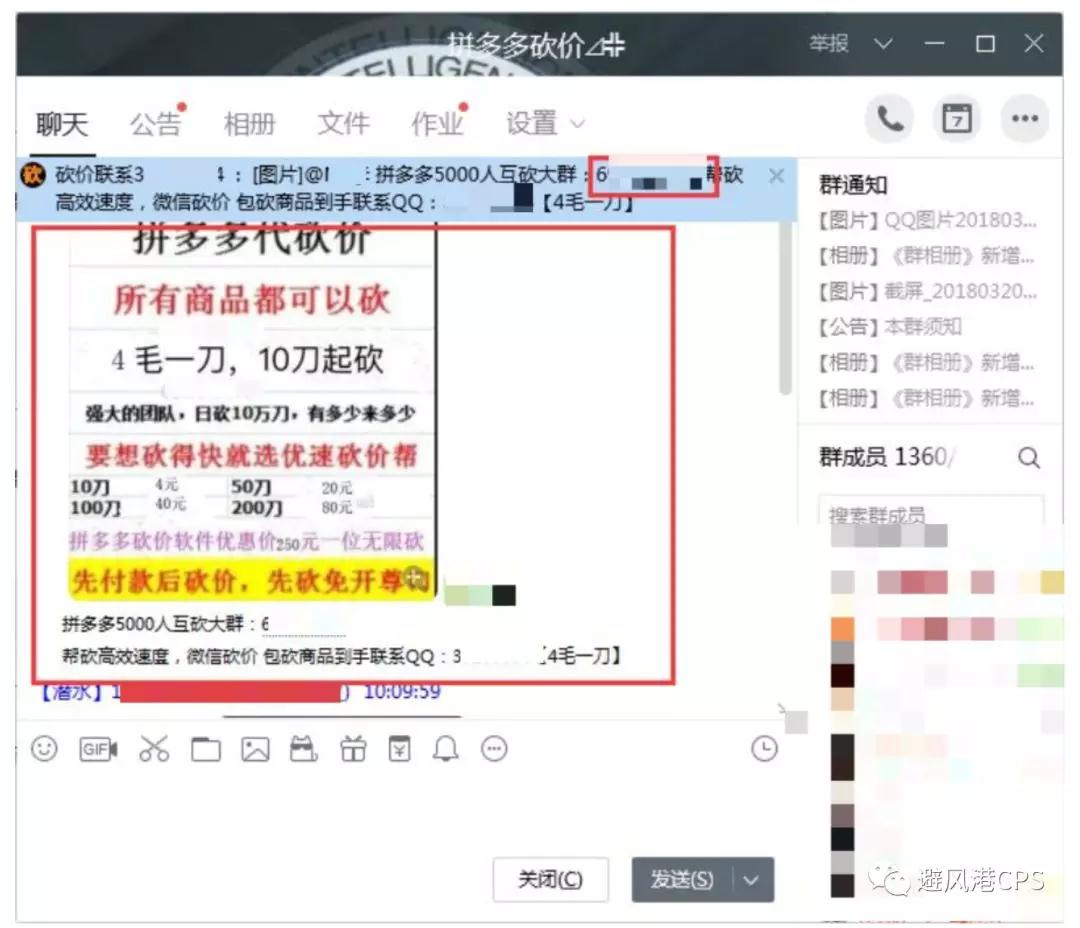The height and width of the screenshot is (928, 1080).
Task: Open notice 【公告】本群须知
Action: click(891, 327)
